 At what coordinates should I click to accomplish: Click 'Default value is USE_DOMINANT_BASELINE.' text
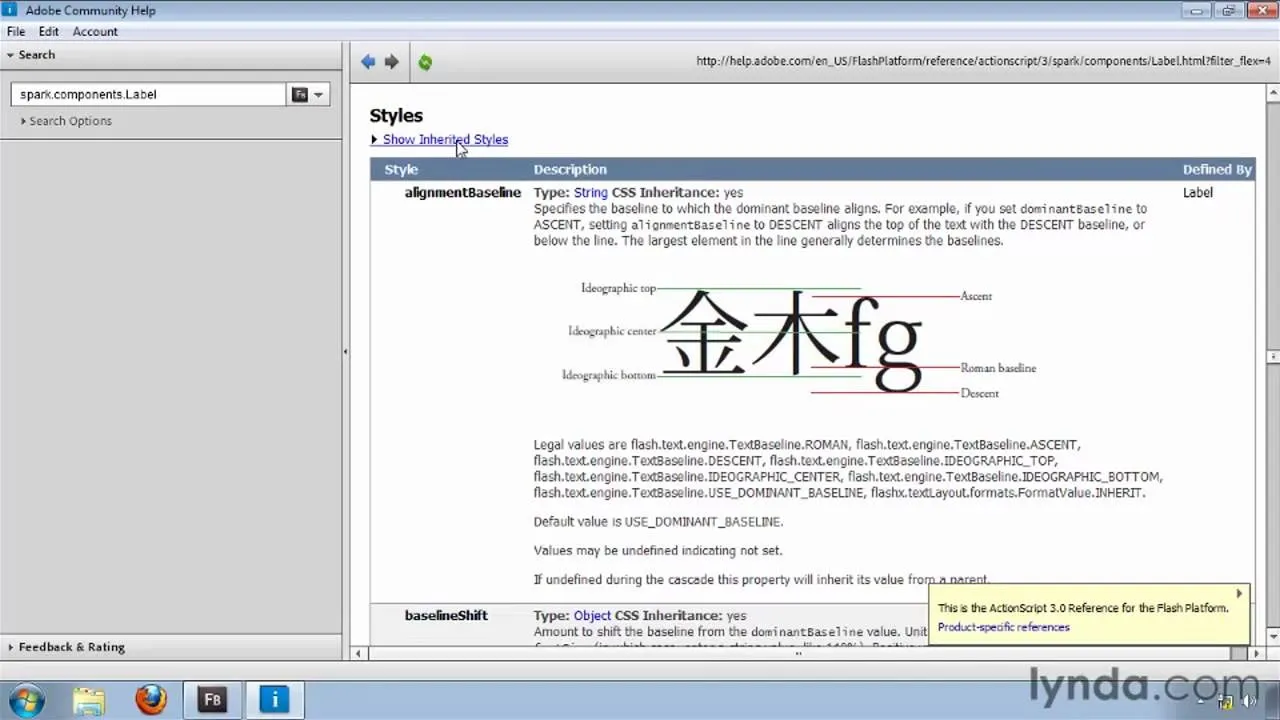click(658, 522)
